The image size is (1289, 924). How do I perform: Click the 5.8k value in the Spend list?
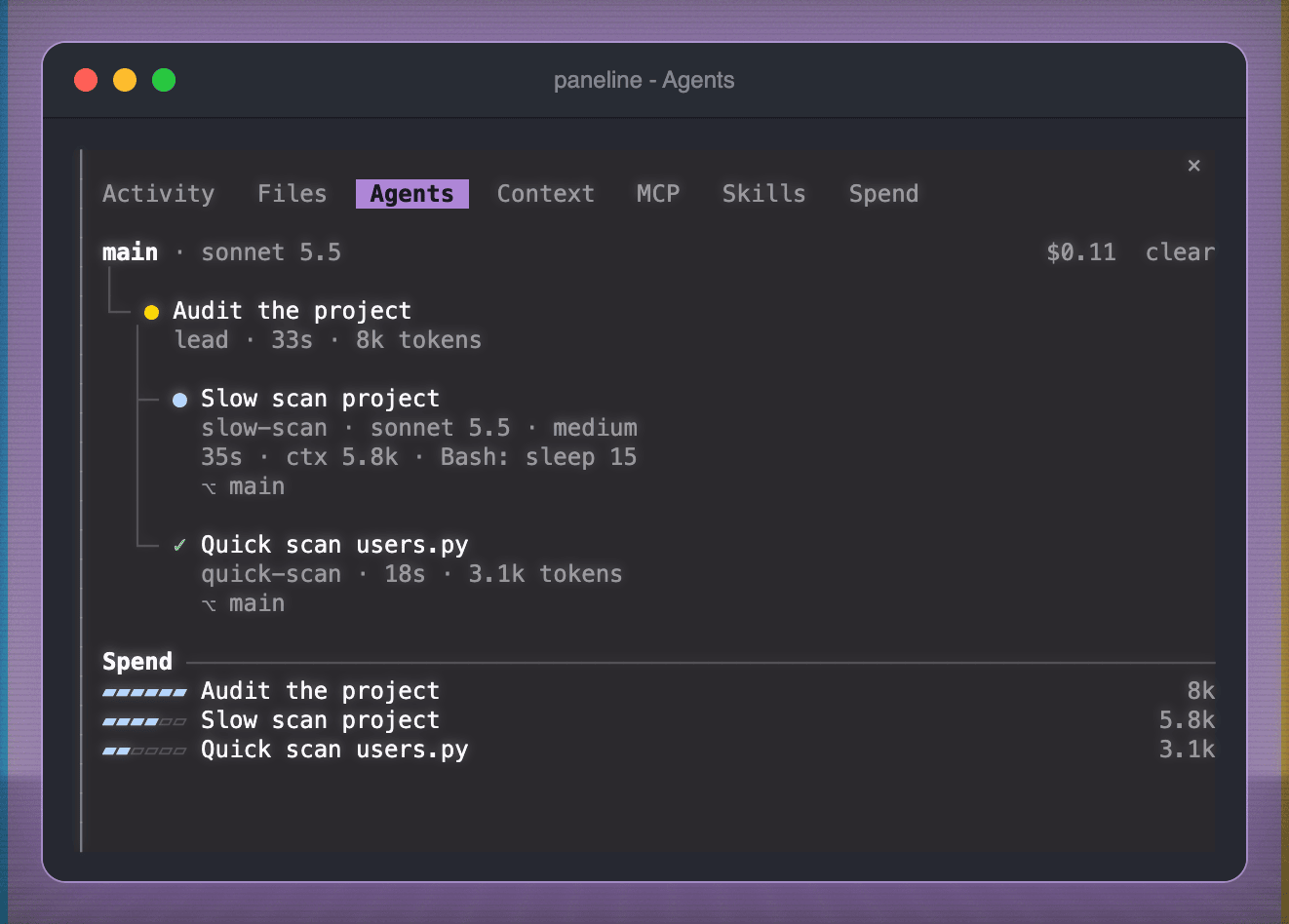(1187, 720)
